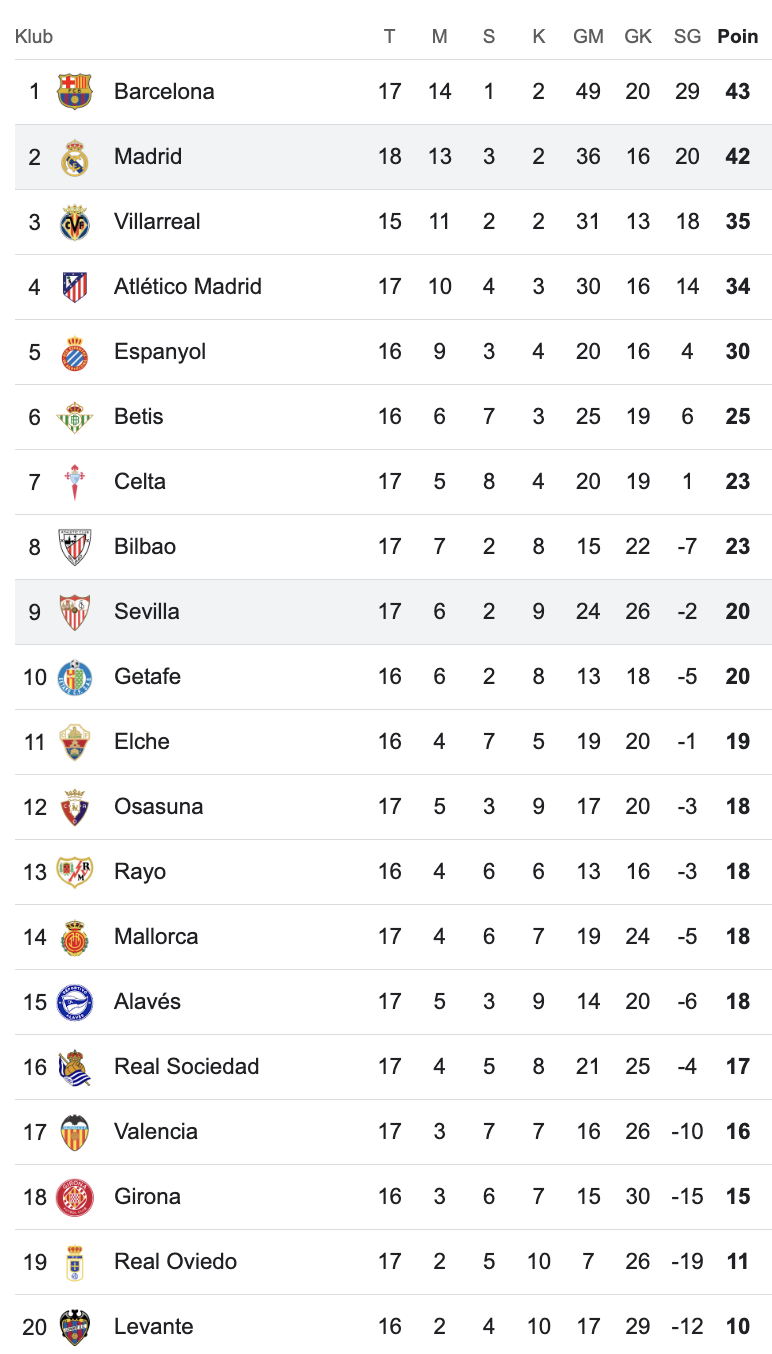Click the Girona red crest icon
Viewport: 772px width, 1354px height.
click(x=75, y=1197)
